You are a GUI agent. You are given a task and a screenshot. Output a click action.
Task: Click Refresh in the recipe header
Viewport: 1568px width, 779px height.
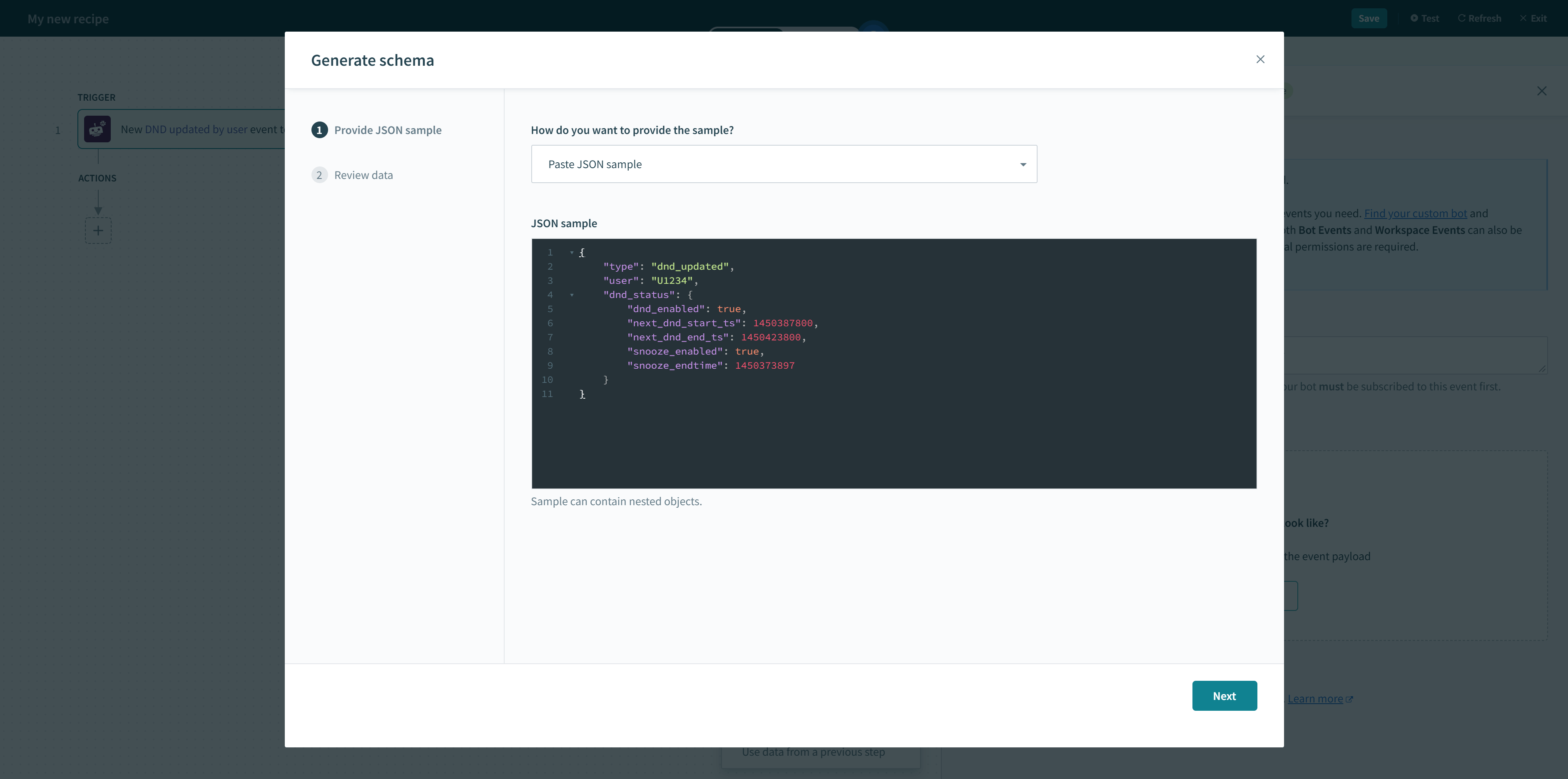[x=1479, y=18]
